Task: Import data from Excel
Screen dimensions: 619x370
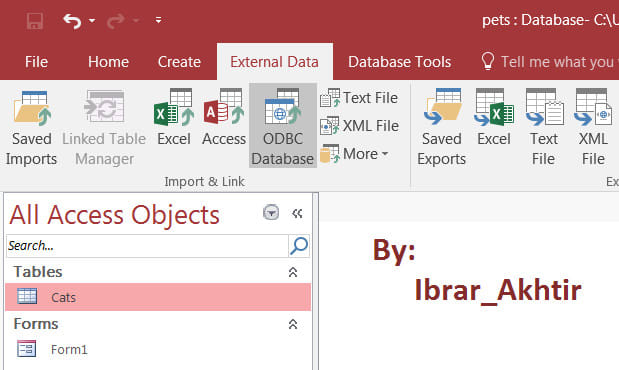Action: click(174, 118)
